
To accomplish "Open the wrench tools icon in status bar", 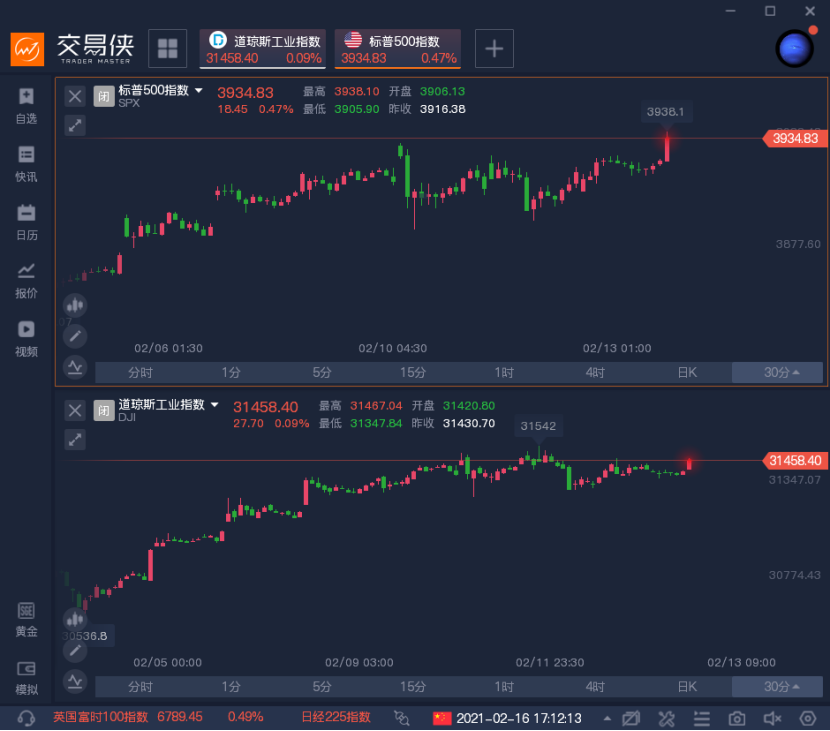I will click(666, 718).
